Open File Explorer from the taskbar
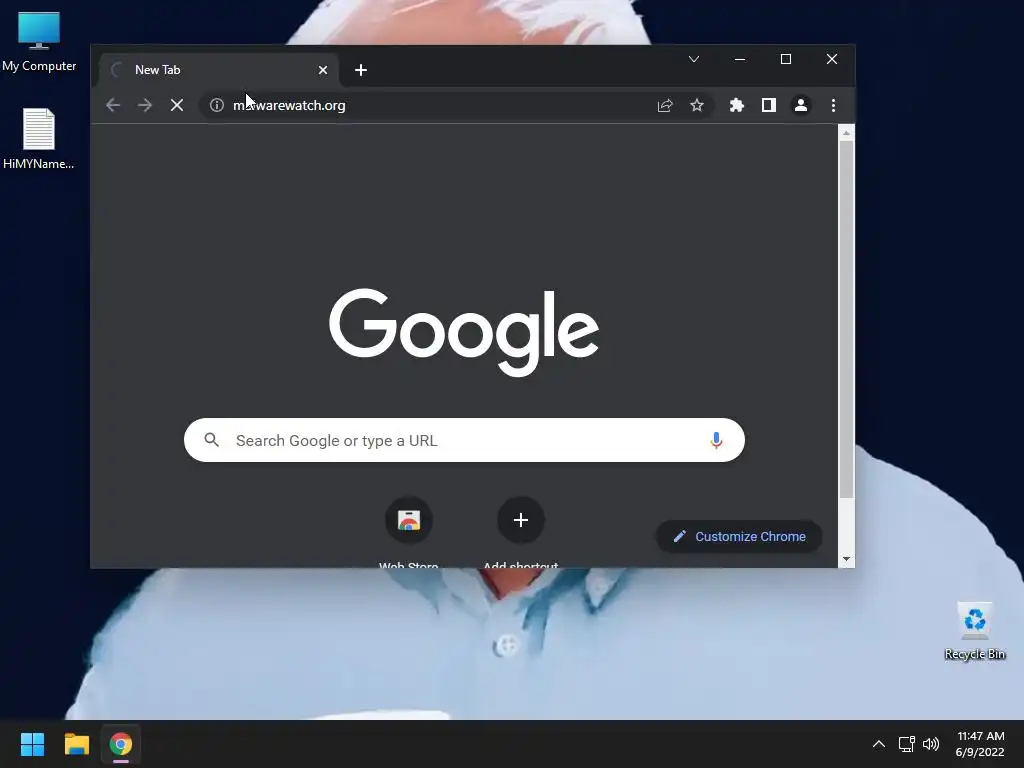Image resolution: width=1024 pixels, height=768 pixels. coord(76,744)
